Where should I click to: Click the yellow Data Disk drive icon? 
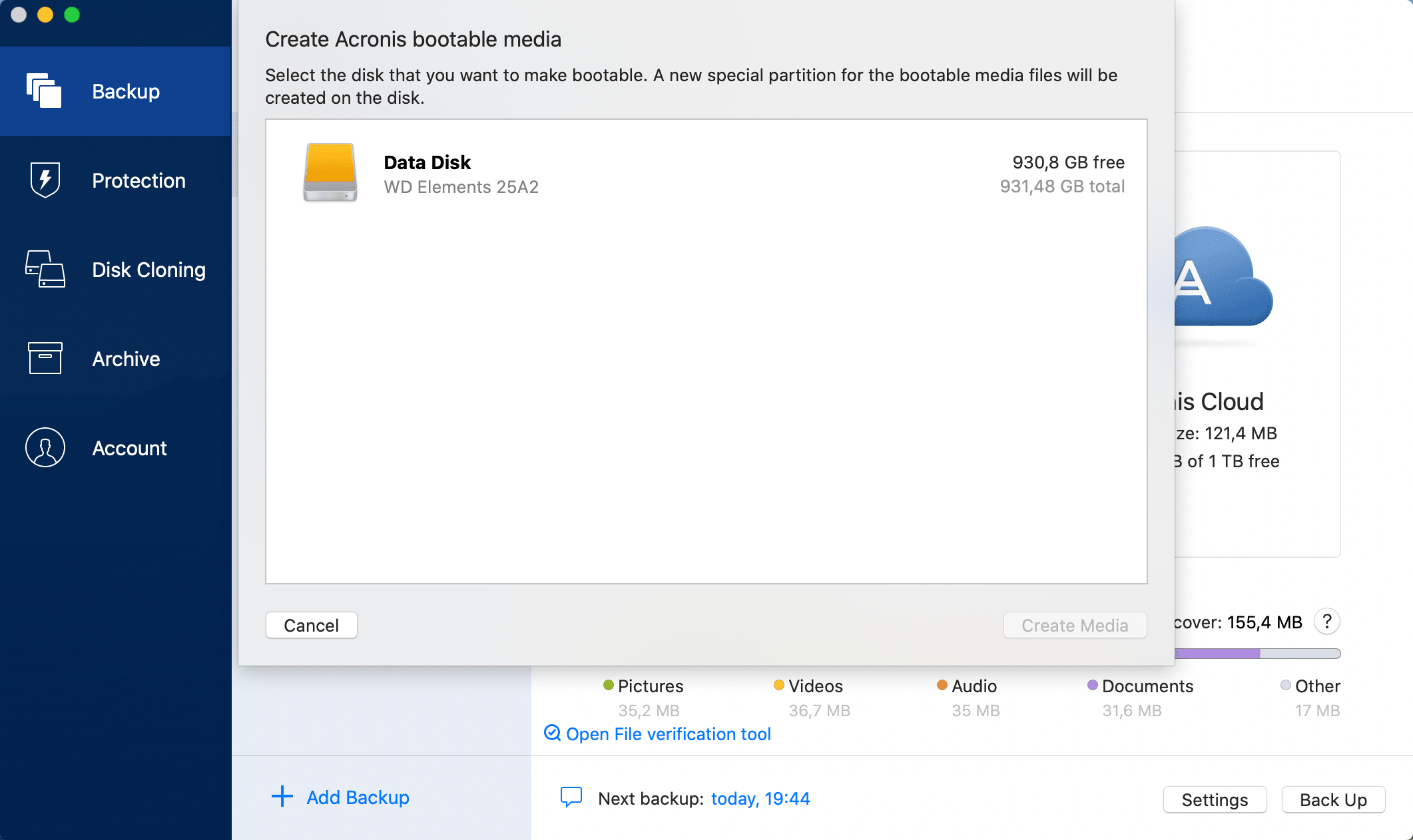330,172
